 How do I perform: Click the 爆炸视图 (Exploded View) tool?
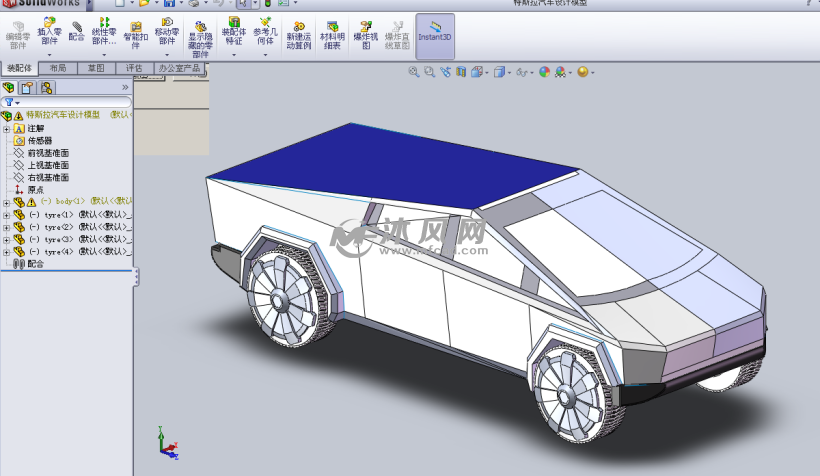pyautogui.click(x=366, y=36)
